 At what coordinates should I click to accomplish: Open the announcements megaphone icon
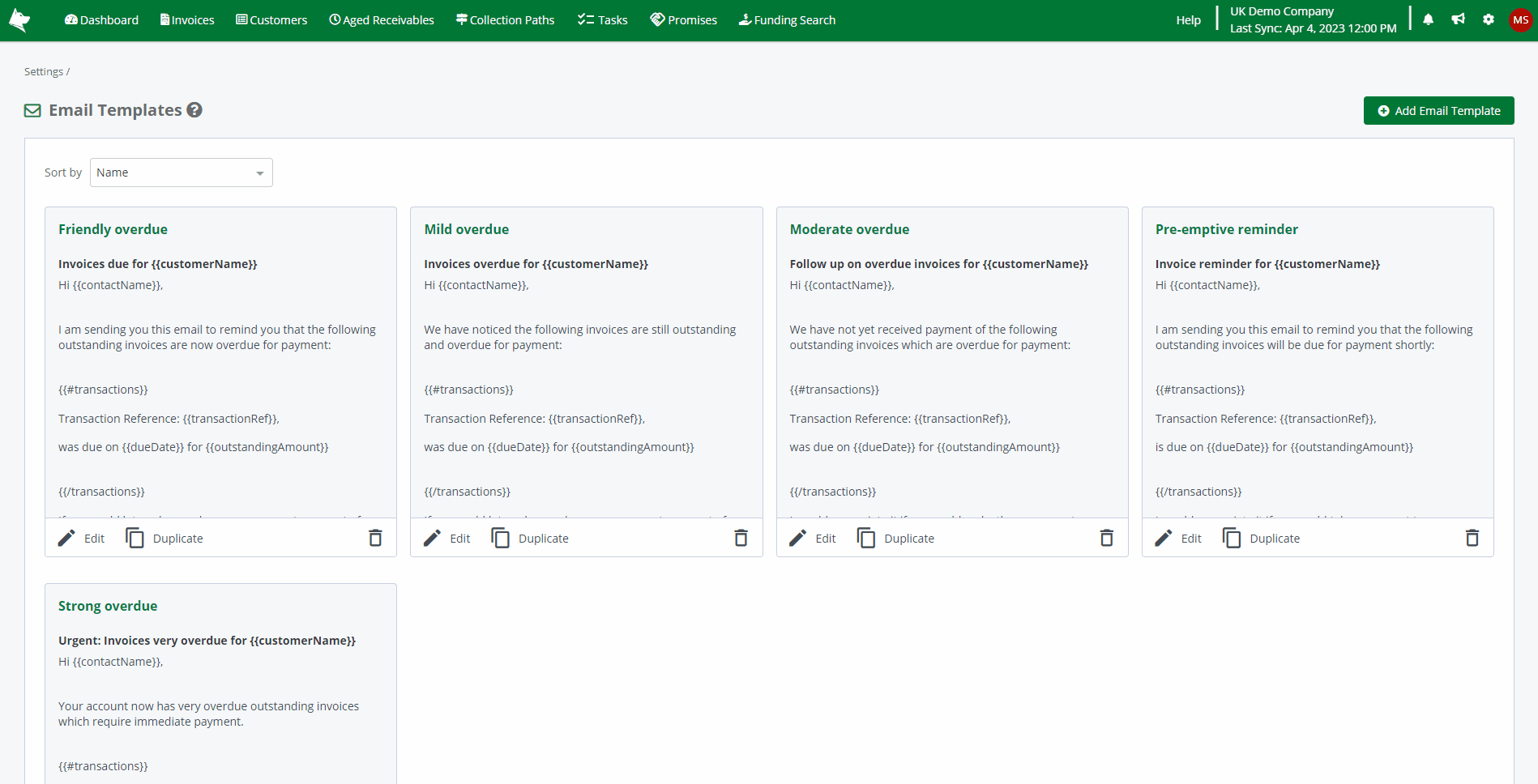tap(1458, 19)
